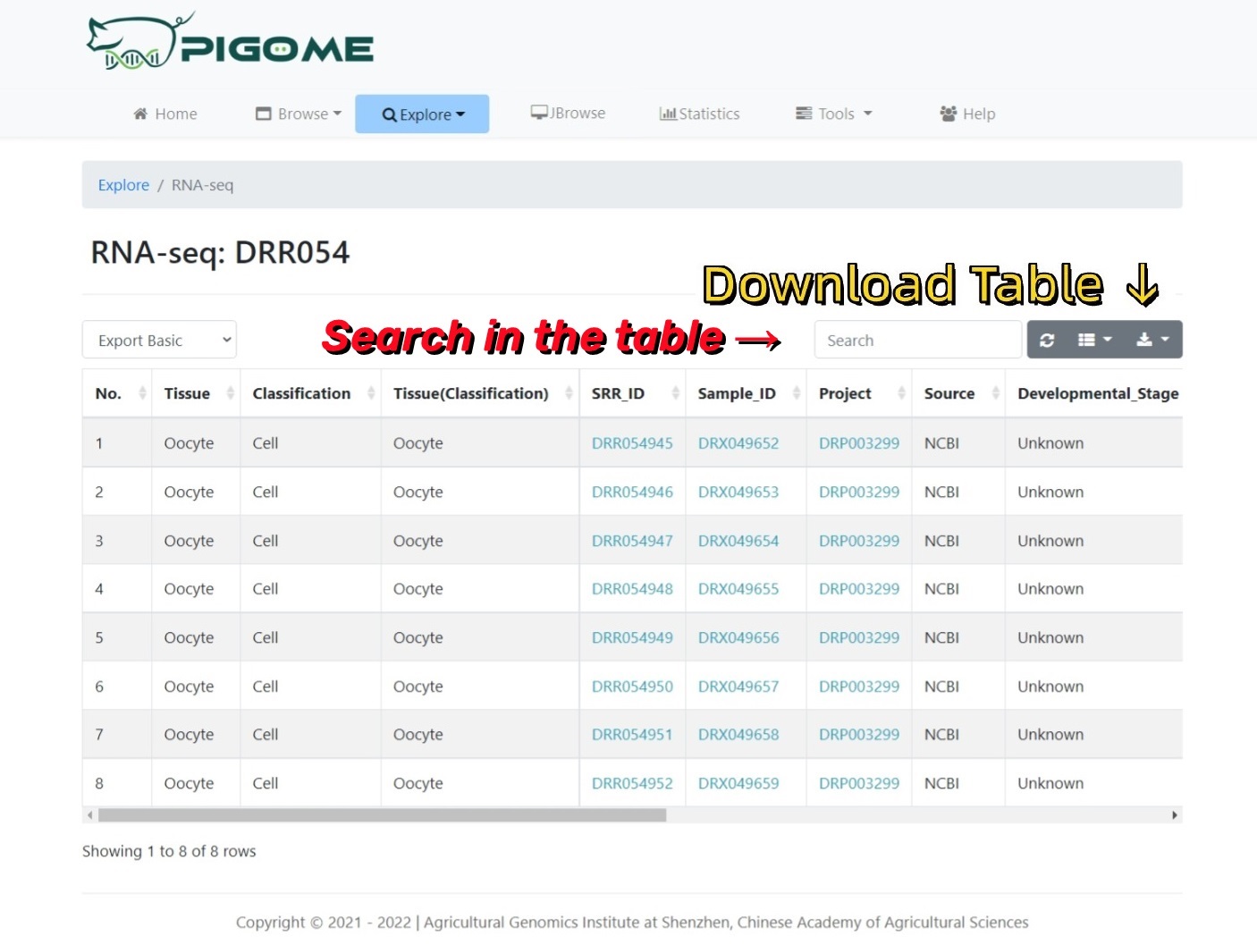
Task: Click the PIGOME pig logo
Action: 230,42
